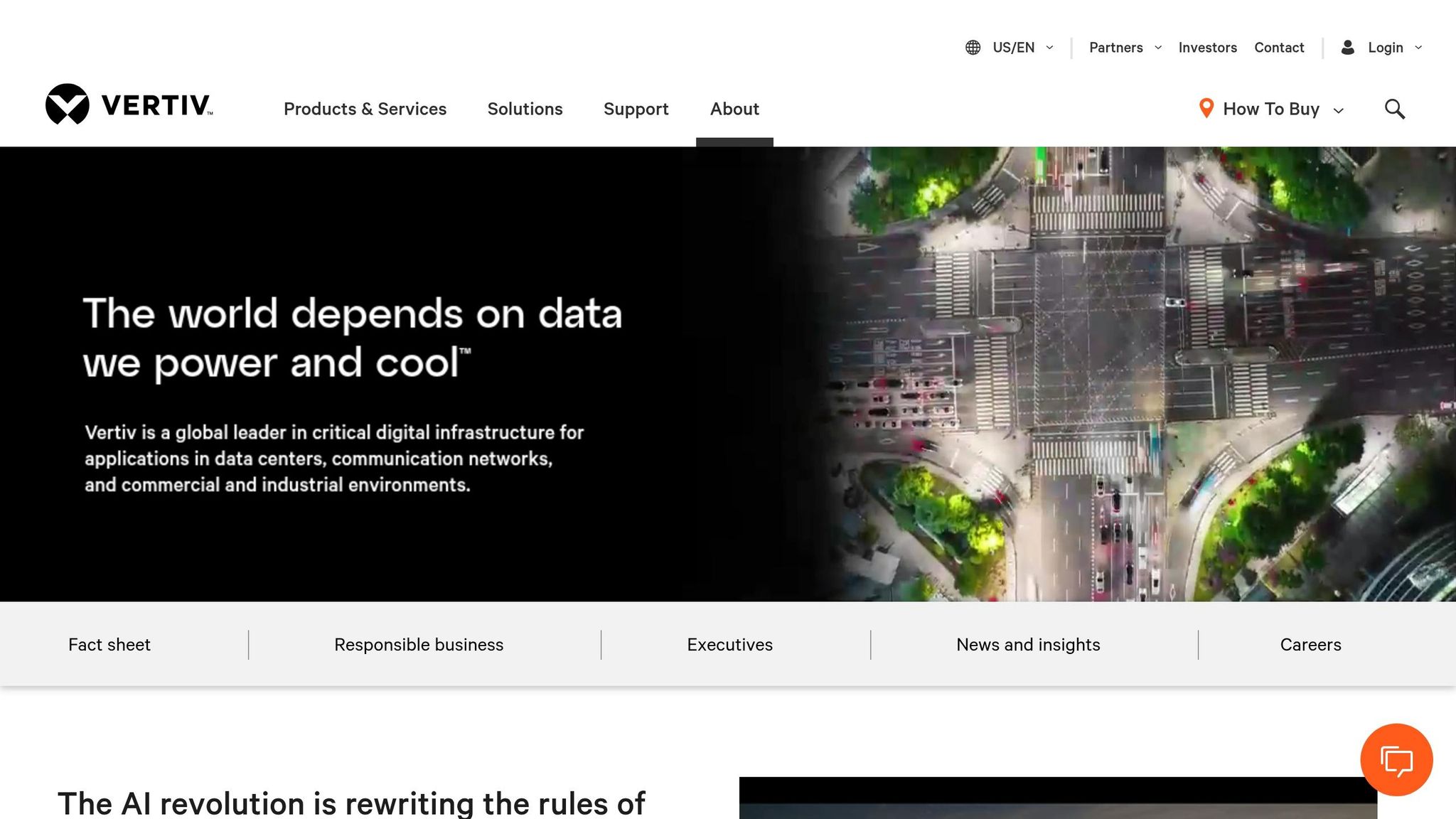Open the Fact sheet link
Viewport: 1456px width, 819px height.
pos(109,644)
